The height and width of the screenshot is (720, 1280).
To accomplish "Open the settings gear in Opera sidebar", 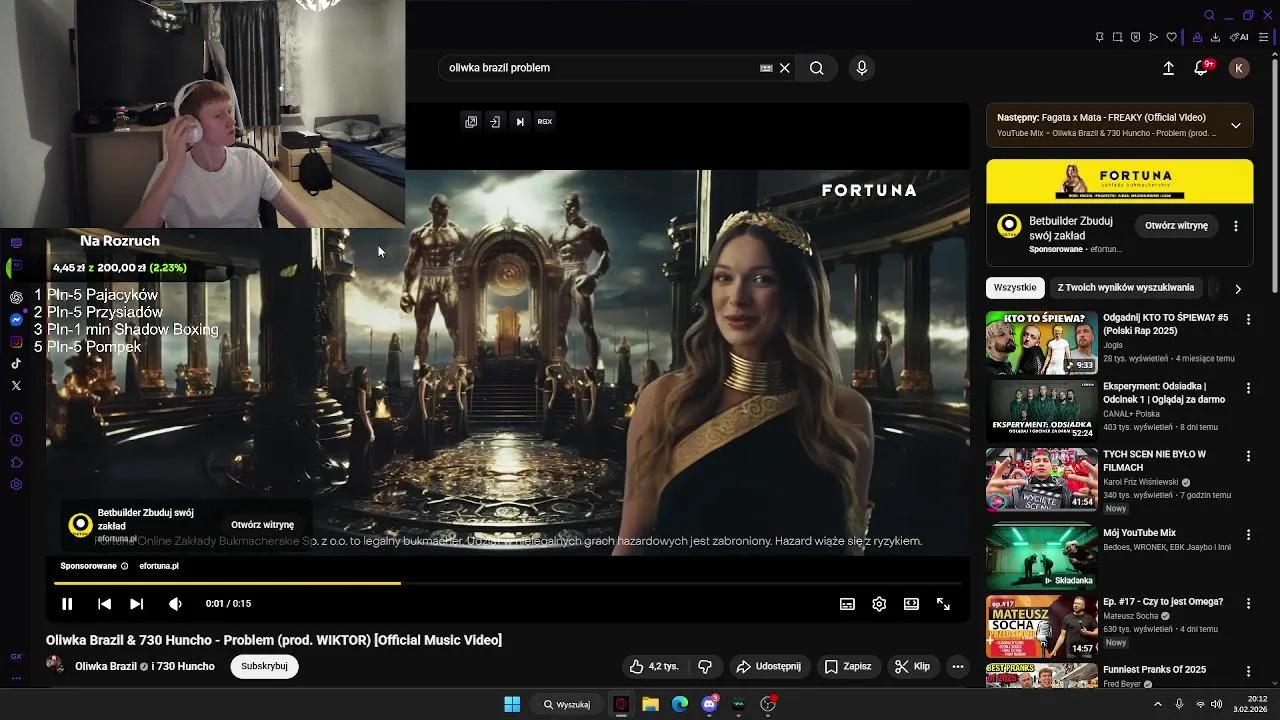I will 16,485.
